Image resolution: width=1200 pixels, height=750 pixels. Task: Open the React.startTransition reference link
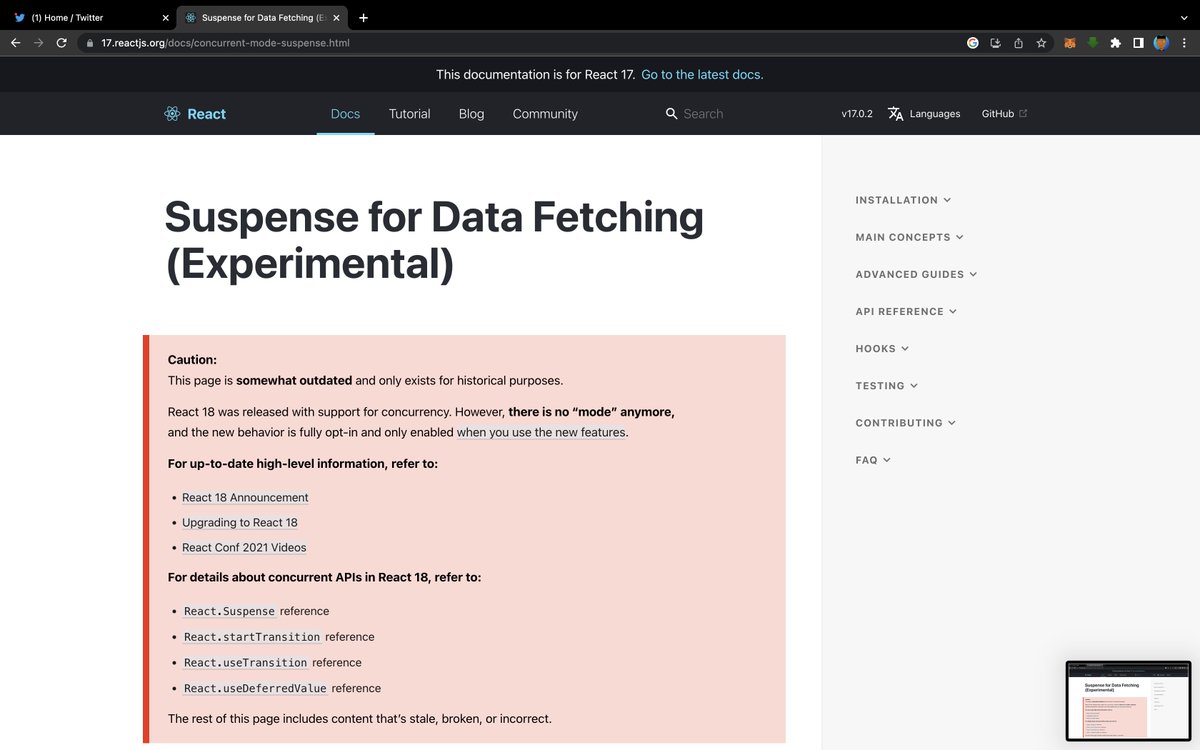(252, 637)
